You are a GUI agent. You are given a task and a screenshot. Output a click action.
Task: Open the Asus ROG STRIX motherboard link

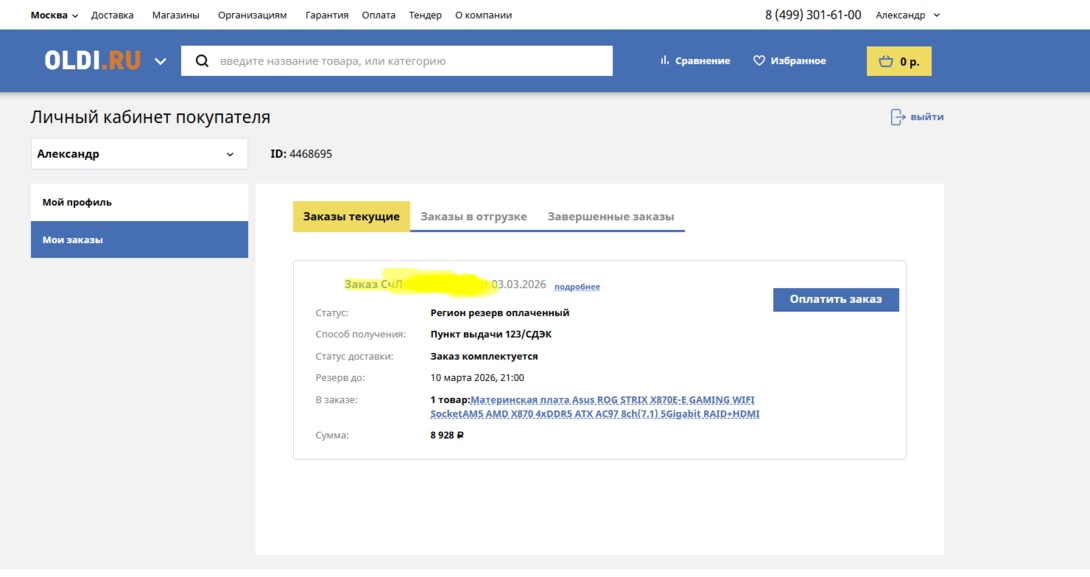click(613, 400)
